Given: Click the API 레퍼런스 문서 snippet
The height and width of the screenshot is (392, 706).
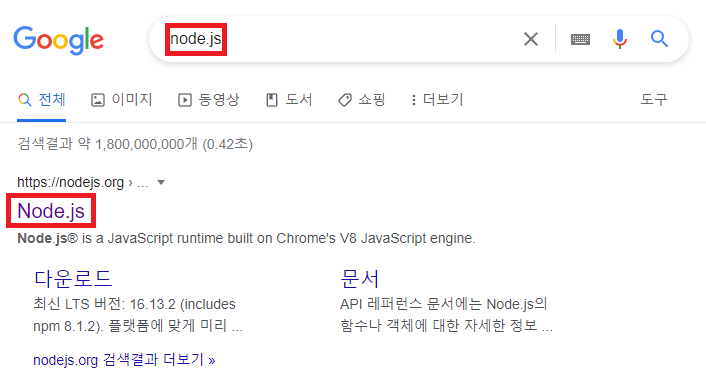Looking at the screenshot, I should (446, 315).
